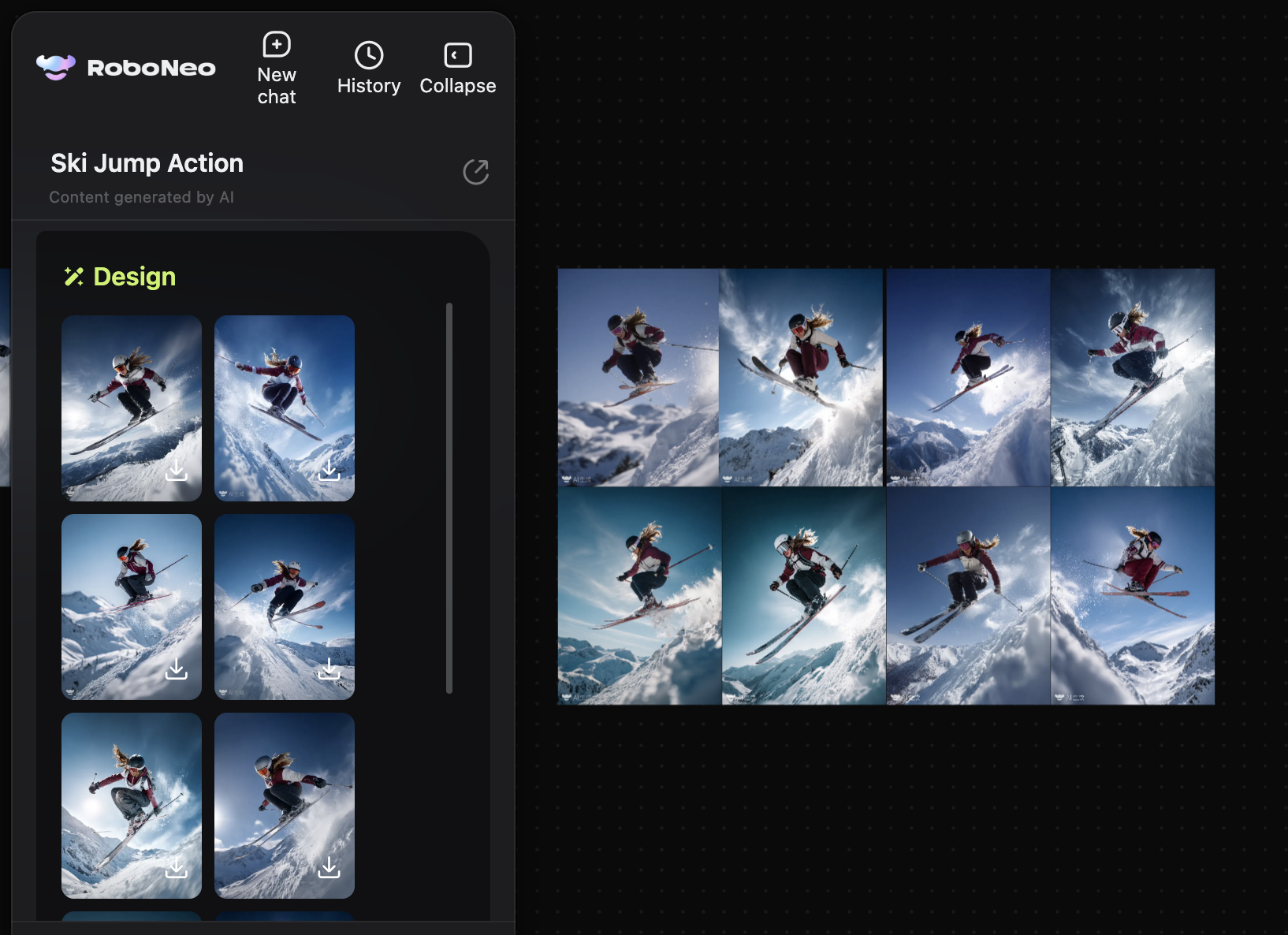This screenshot has height=935, width=1288.
Task: Click the Design panel vertical scrollbar
Action: (x=449, y=497)
